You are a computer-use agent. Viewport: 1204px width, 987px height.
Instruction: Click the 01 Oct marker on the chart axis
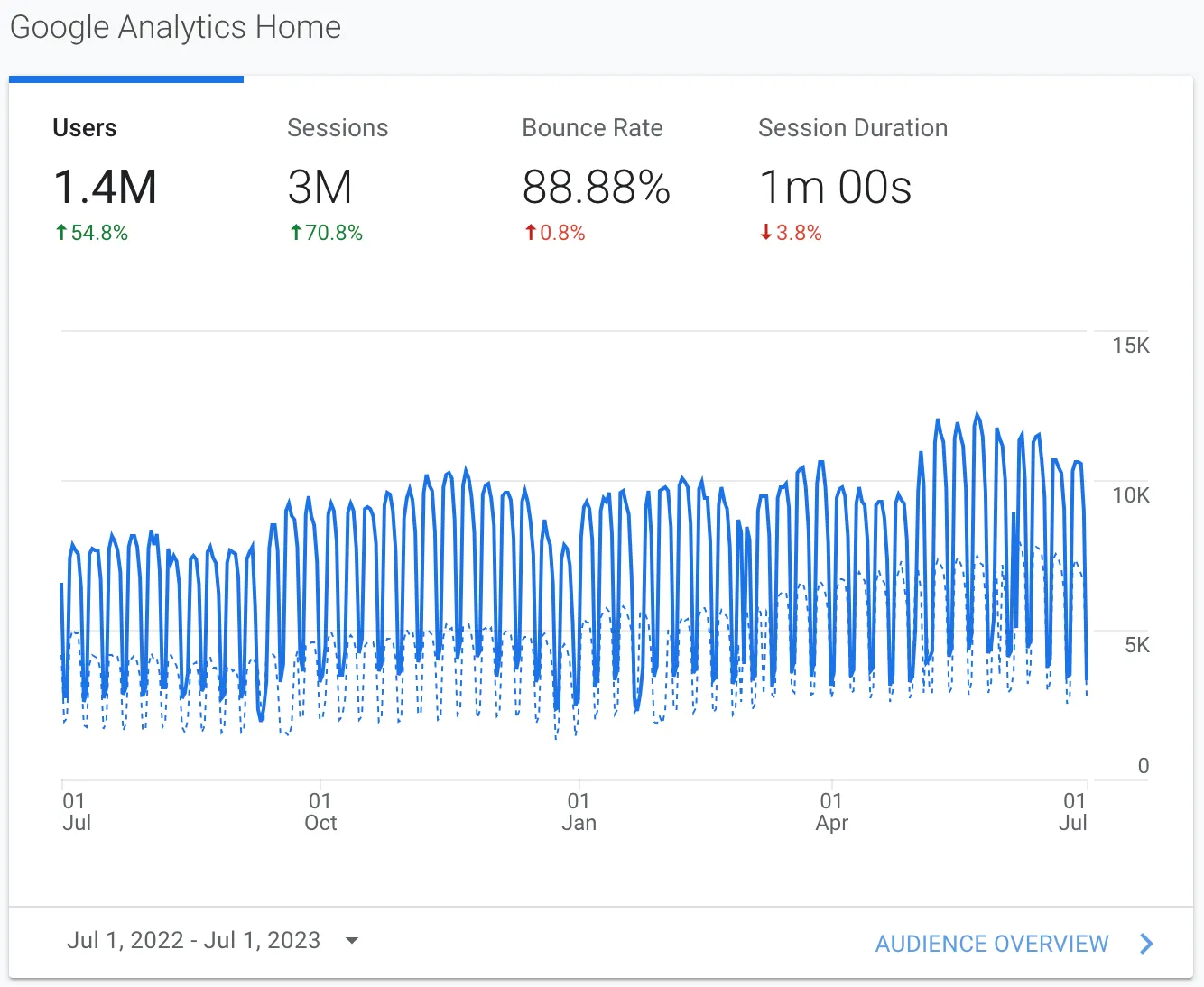(x=320, y=812)
